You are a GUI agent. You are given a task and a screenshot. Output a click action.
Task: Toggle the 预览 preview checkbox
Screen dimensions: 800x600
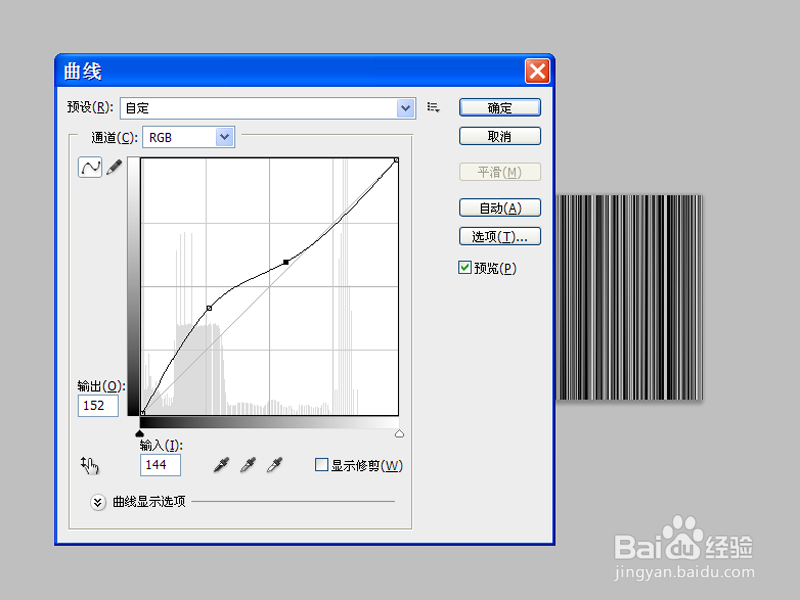pos(464,267)
